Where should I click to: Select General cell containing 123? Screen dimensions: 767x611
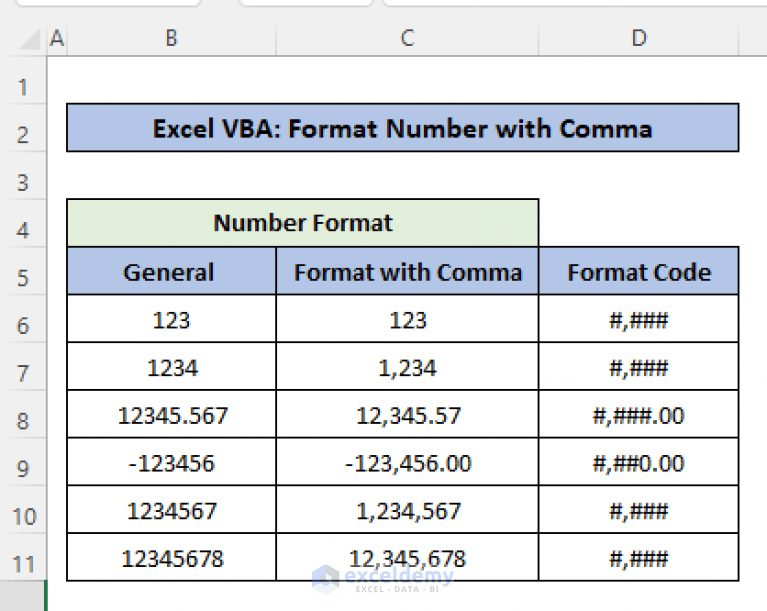[x=171, y=319]
